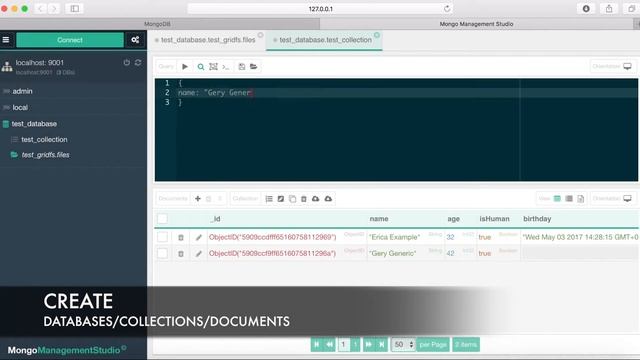Load a saved query with the open folder icon
This screenshot has height=360, width=640.
click(x=253, y=67)
